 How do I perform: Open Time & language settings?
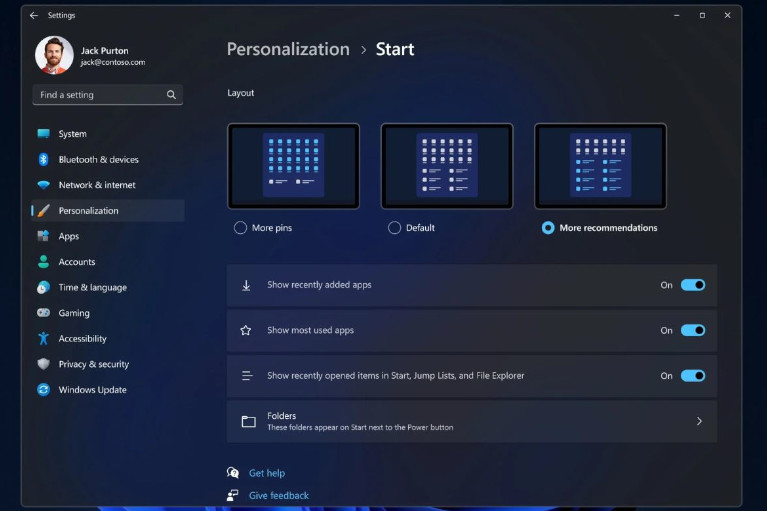coord(108,288)
